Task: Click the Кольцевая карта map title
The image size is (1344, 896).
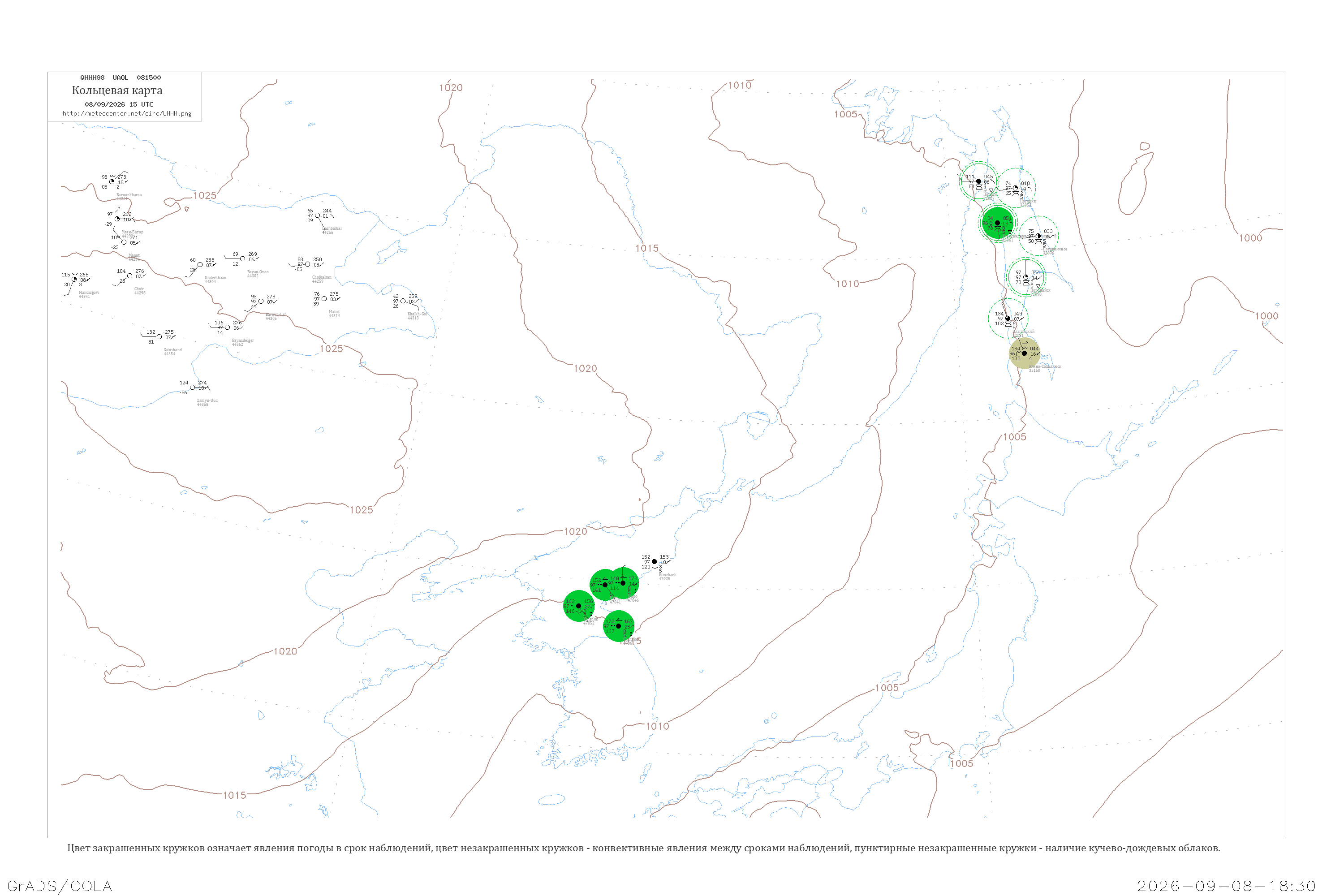Action: click(117, 90)
